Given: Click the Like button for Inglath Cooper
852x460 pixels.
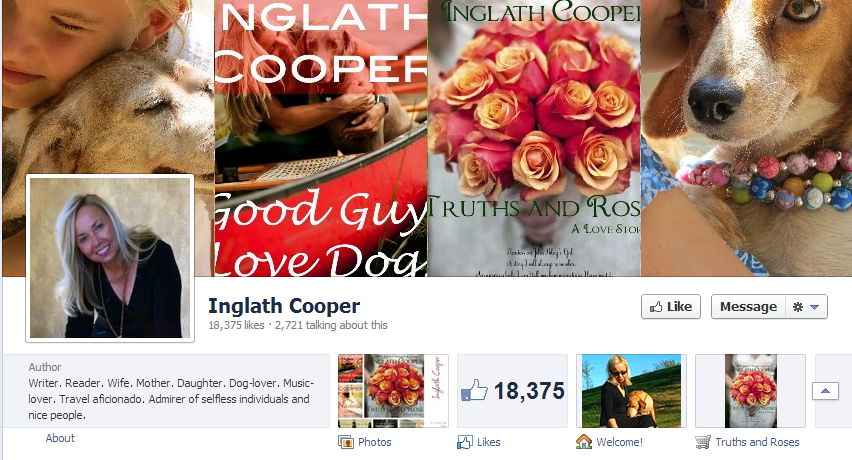Looking at the screenshot, I should point(671,307).
